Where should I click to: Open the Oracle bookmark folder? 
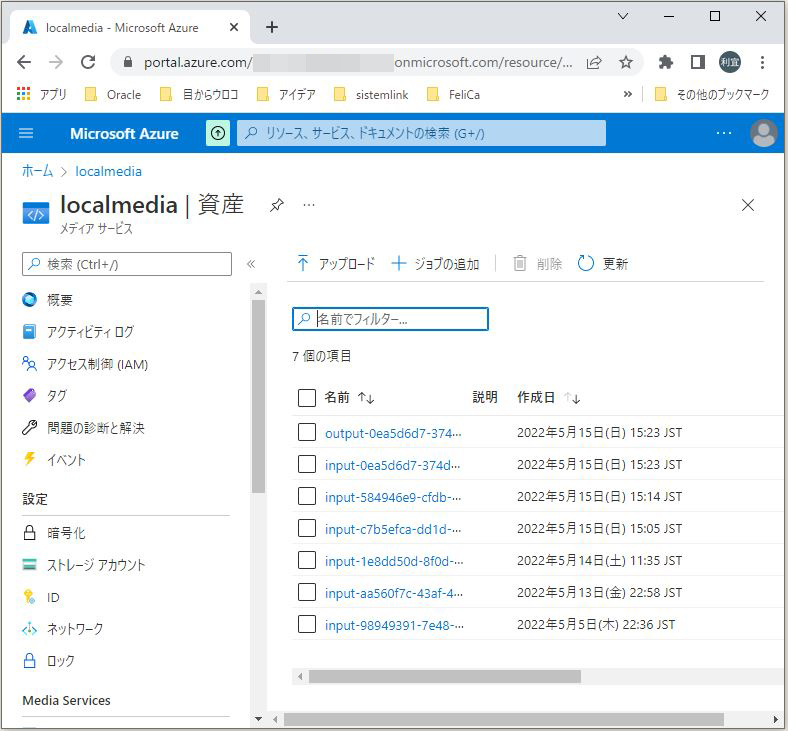(113, 94)
